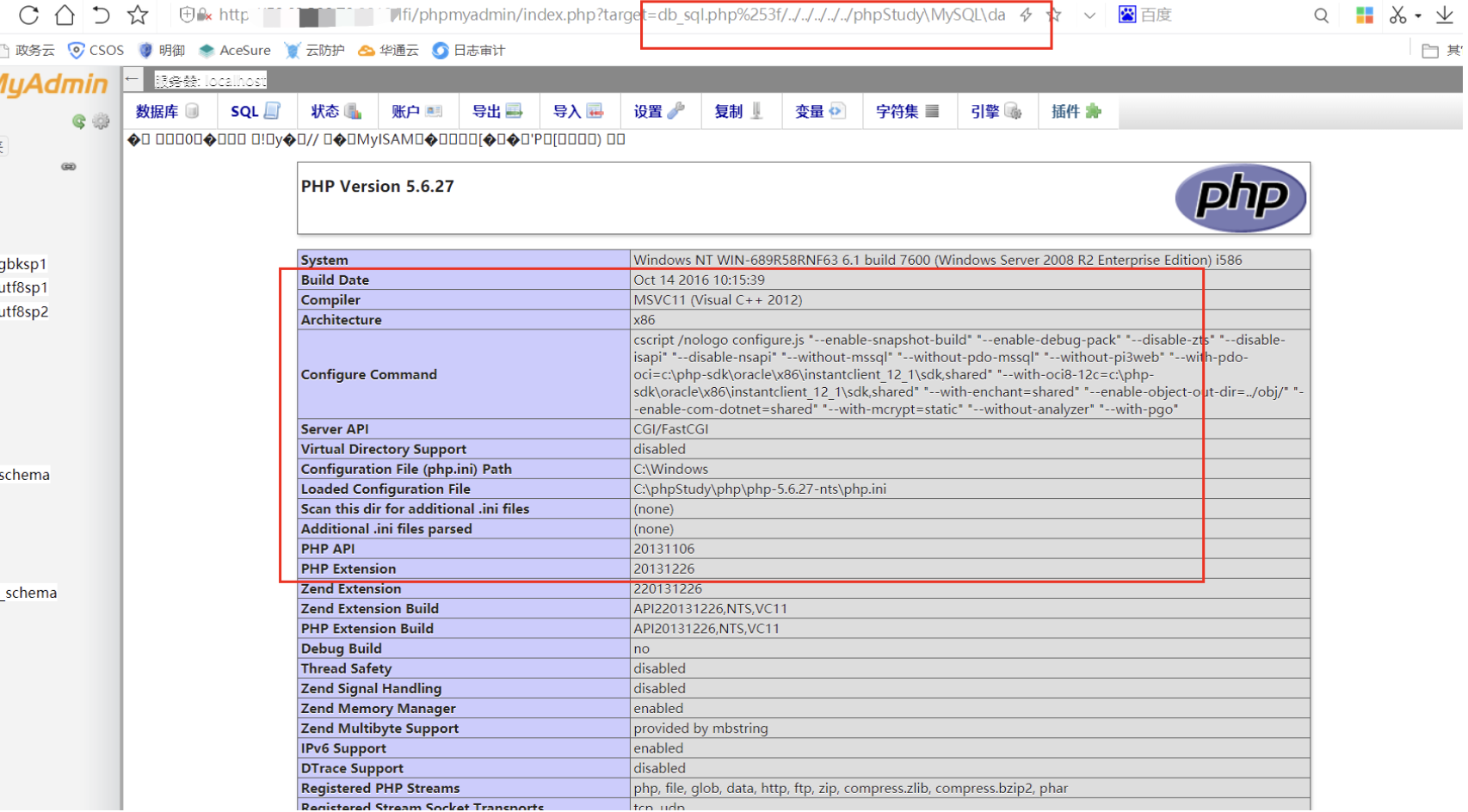Select database utf8sp1 in sidebar

pos(24,287)
